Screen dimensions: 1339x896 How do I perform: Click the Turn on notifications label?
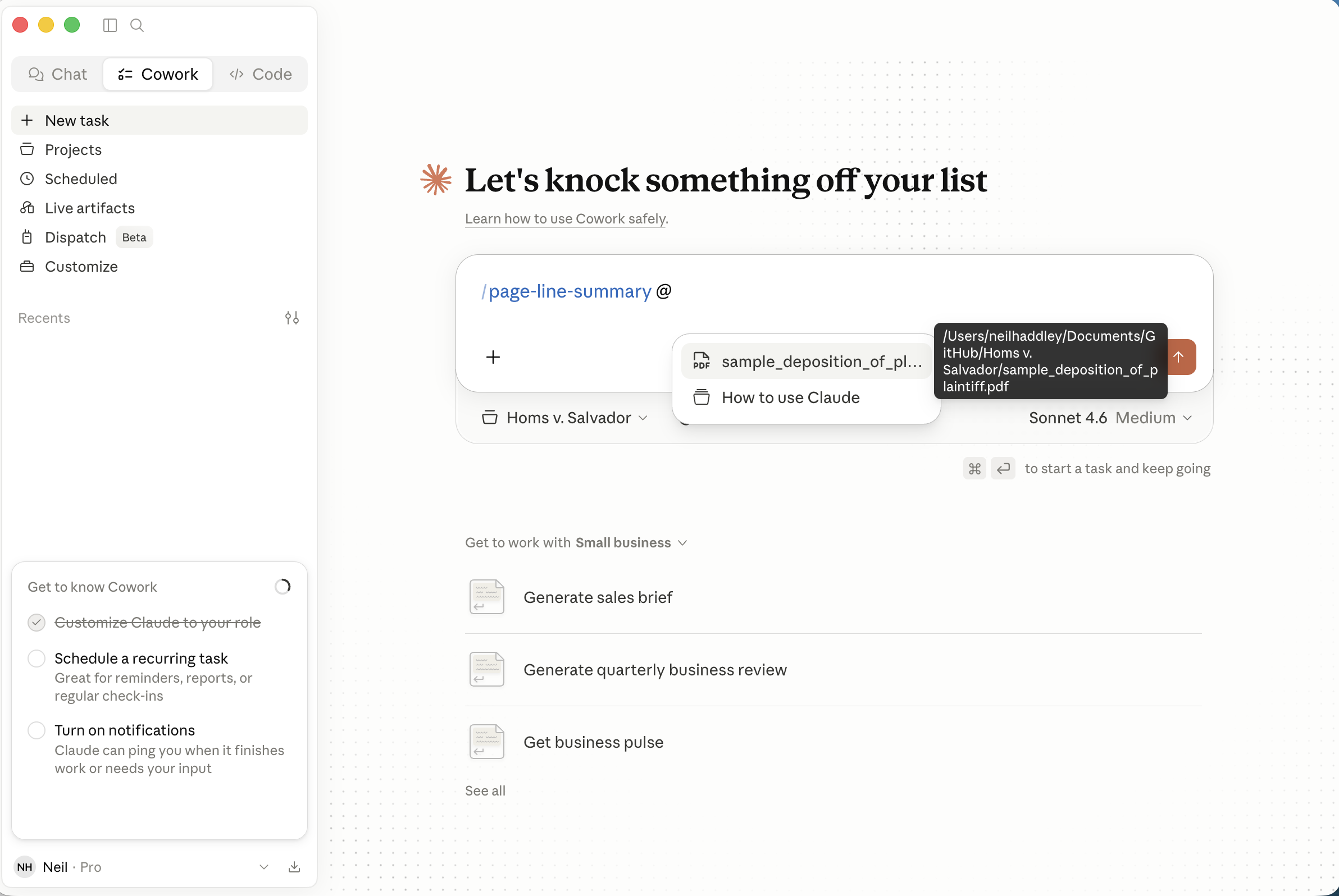click(x=125, y=730)
